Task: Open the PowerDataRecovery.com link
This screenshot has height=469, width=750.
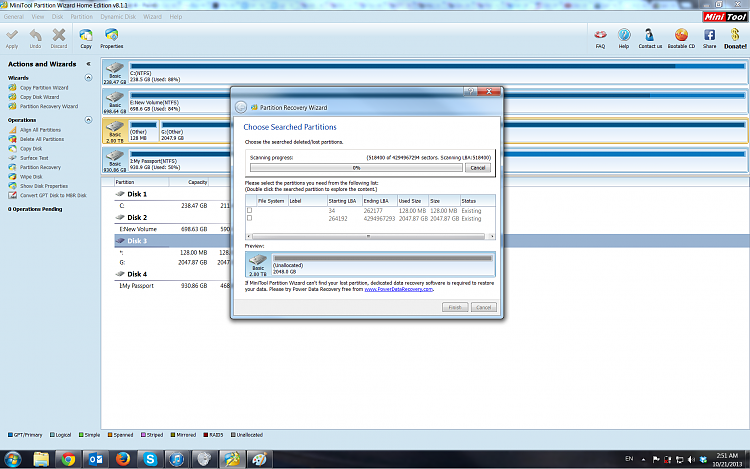Action: tap(398, 289)
